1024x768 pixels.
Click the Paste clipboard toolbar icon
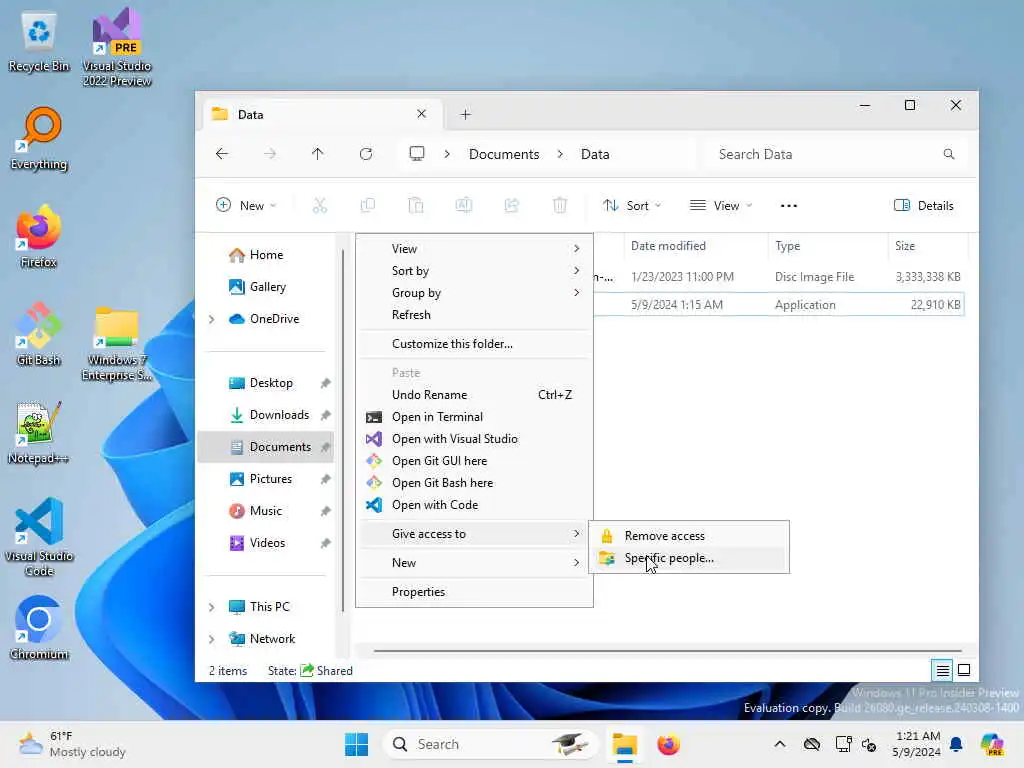click(416, 206)
